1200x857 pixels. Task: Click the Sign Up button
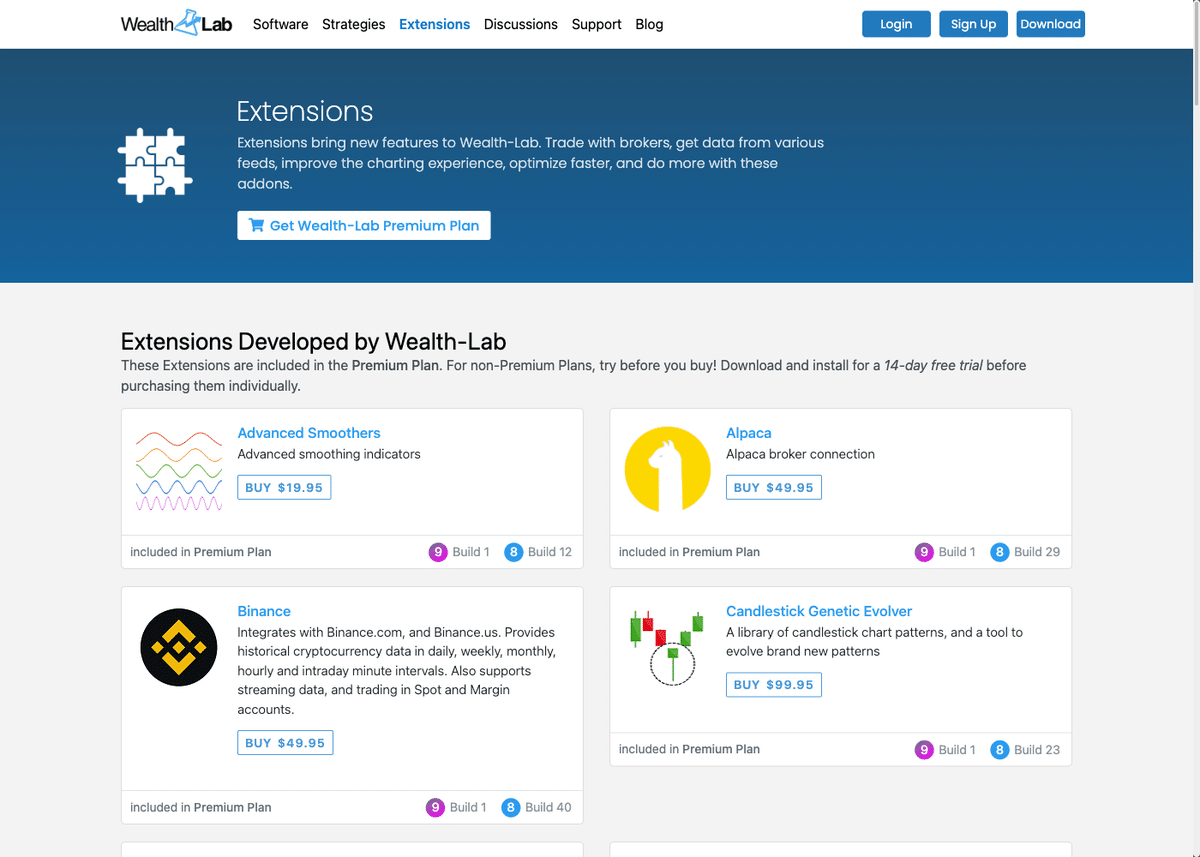[x=973, y=24]
